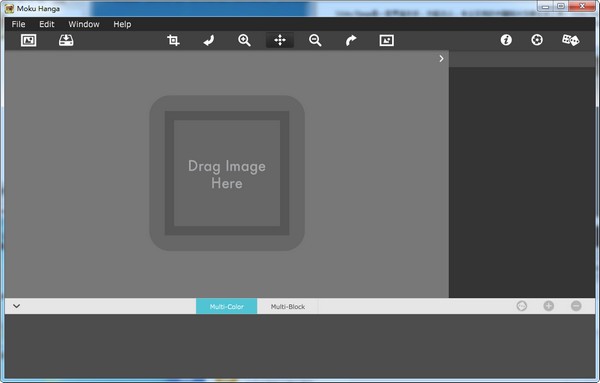Viewport: 600px width, 383px height.
Task: Click the lifebuoy support icon
Action: 537,40
